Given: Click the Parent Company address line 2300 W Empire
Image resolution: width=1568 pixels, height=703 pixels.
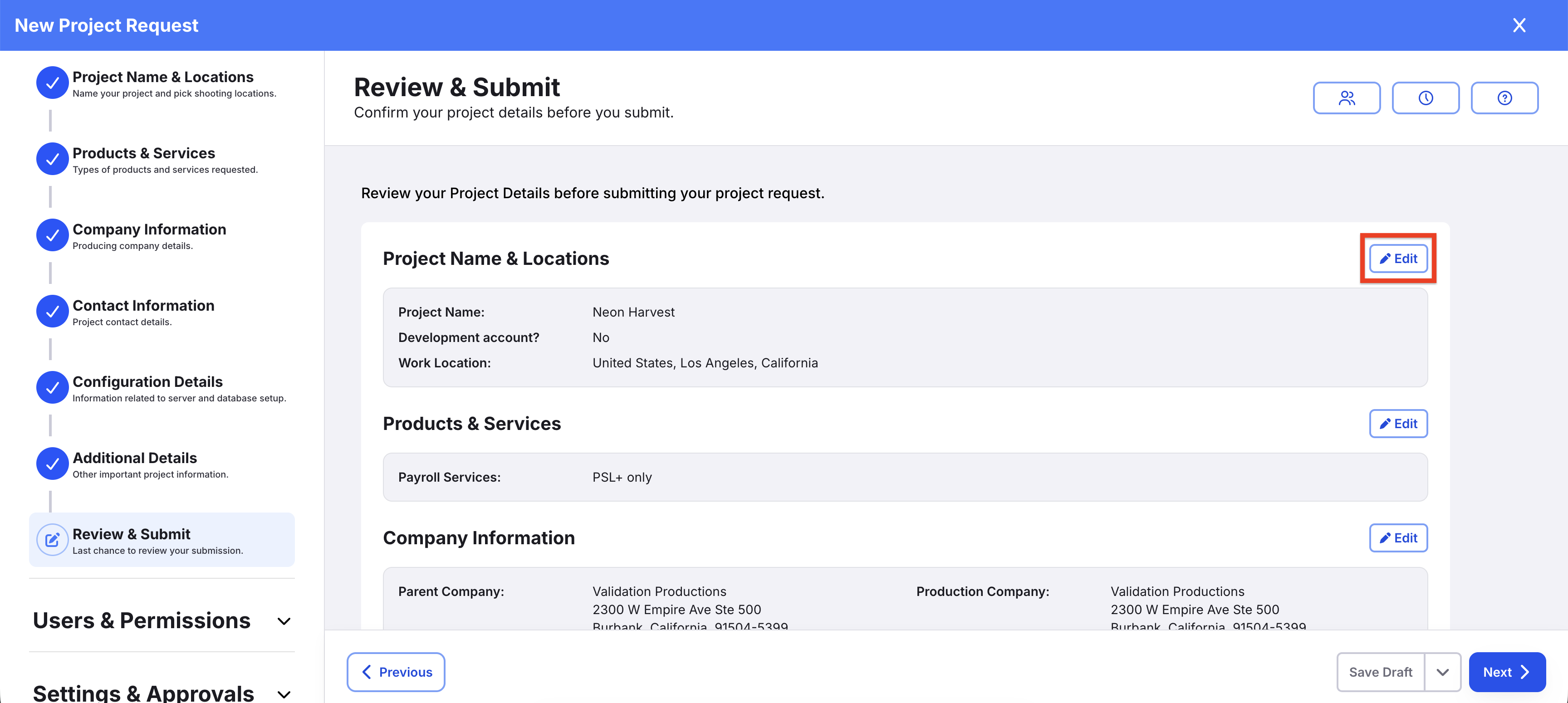Looking at the screenshot, I should point(677,610).
